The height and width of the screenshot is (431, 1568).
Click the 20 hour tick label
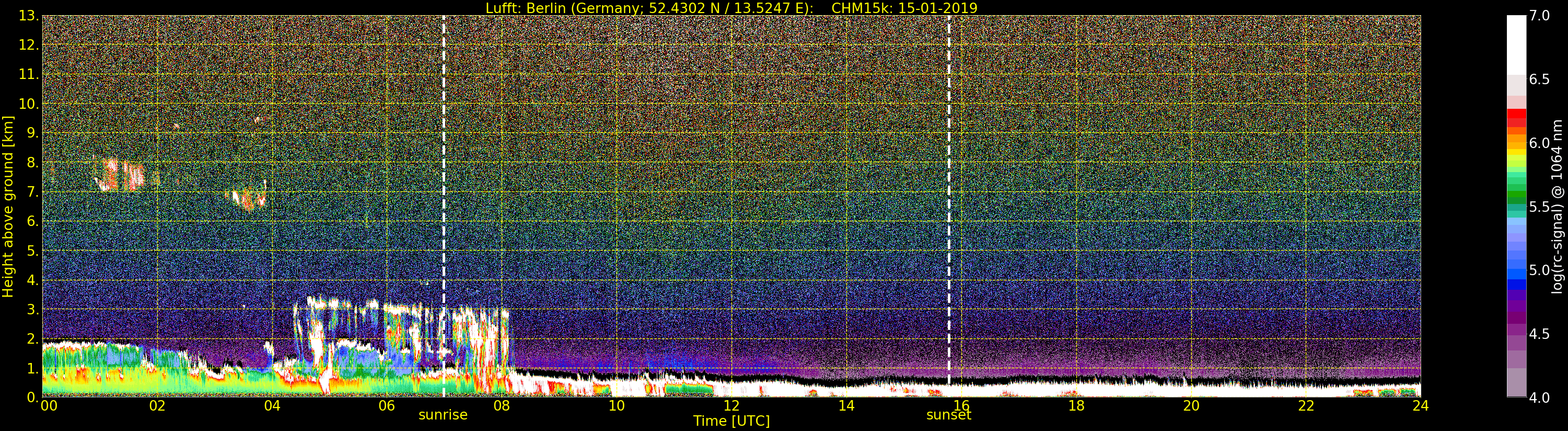1191,405
